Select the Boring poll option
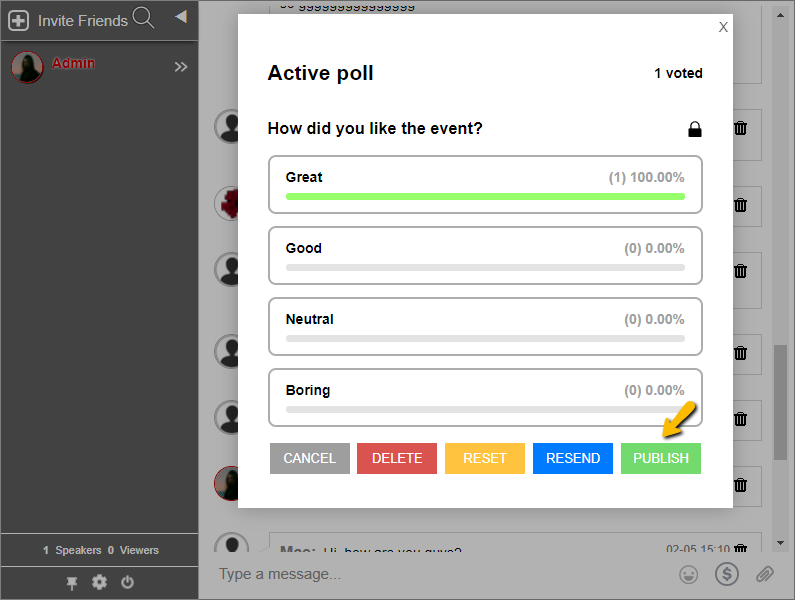 tap(485, 397)
